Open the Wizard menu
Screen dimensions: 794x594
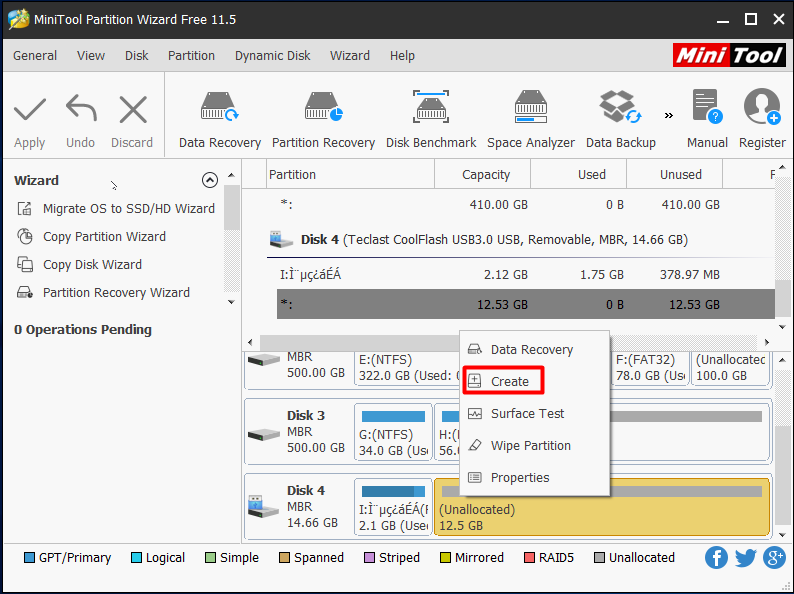pyautogui.click(x=350, y=56)
